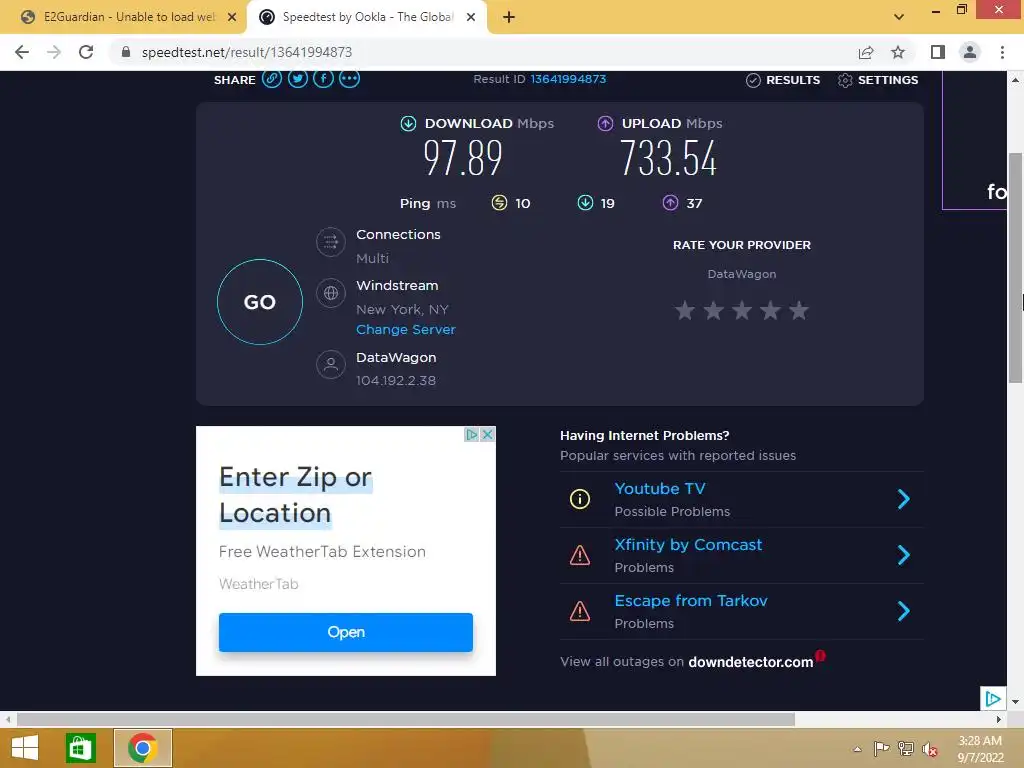Image resolution: width=1024 pixels, height=768 pixels.
Task: Click AdChoices icon on WeatherTab ad
Action: 472,434
